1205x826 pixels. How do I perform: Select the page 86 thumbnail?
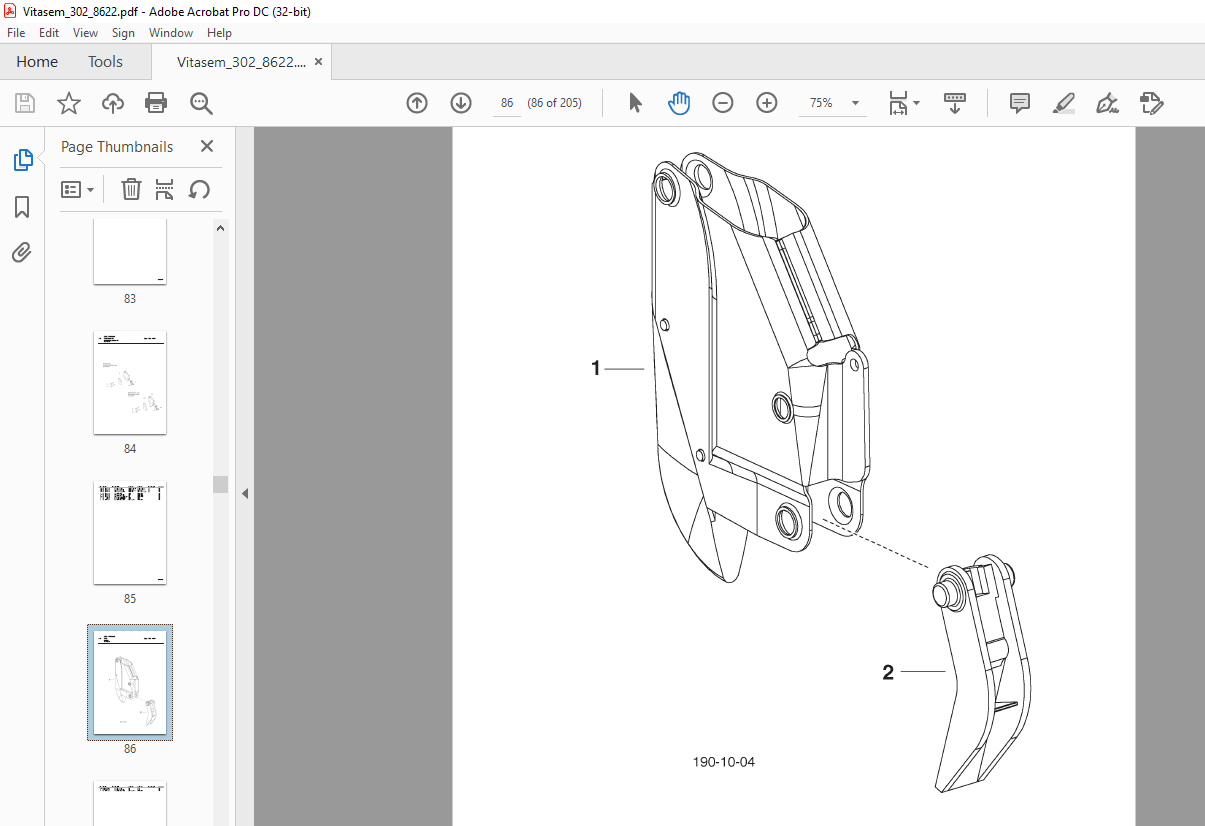coord(130,683)
